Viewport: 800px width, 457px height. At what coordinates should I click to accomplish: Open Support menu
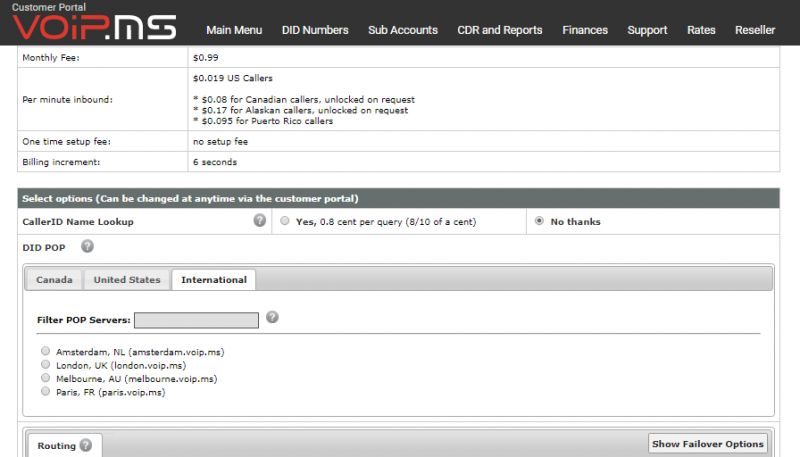[647, 30]
